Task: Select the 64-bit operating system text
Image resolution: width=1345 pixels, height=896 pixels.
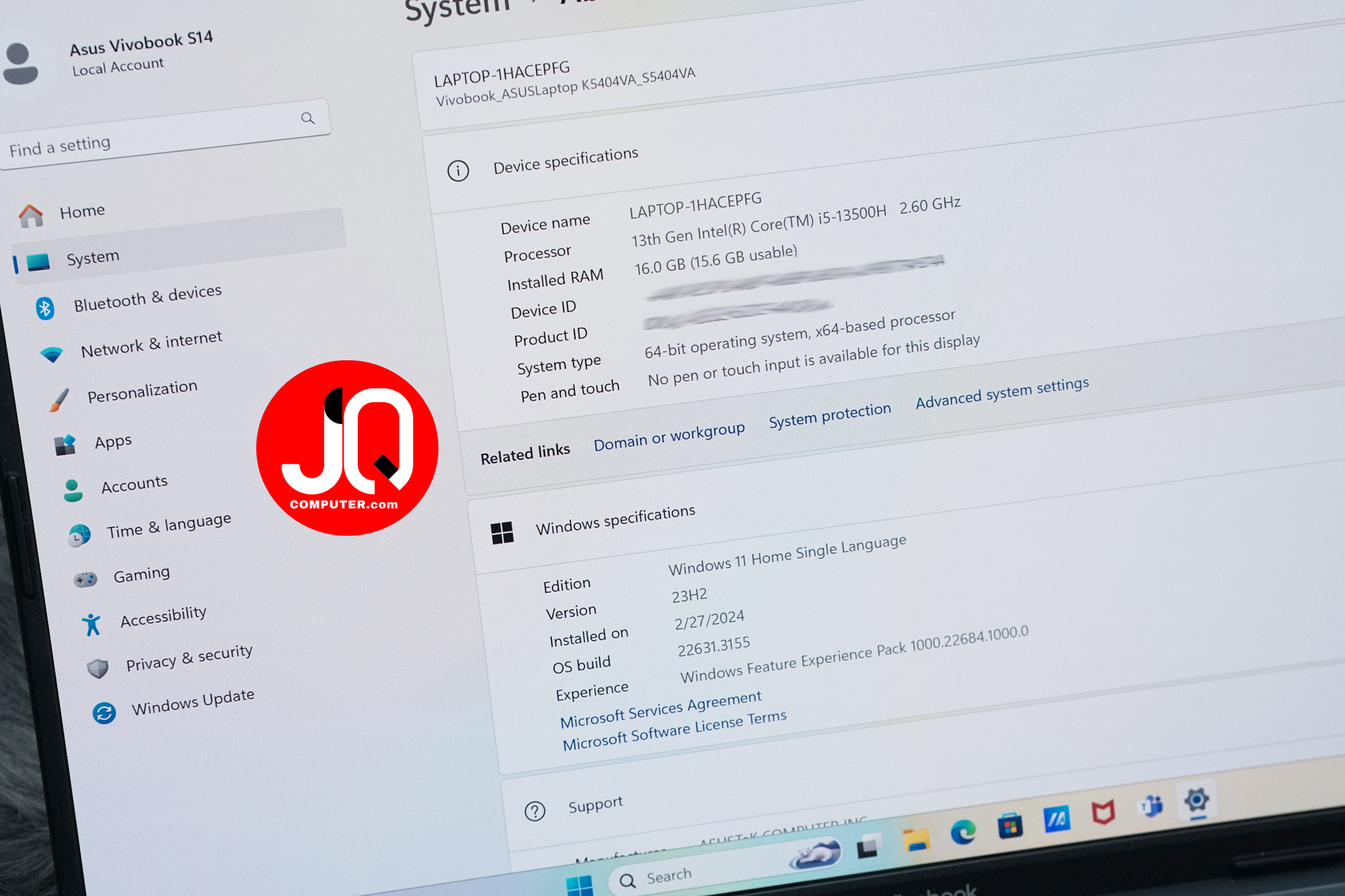Action: coord(800,334)
